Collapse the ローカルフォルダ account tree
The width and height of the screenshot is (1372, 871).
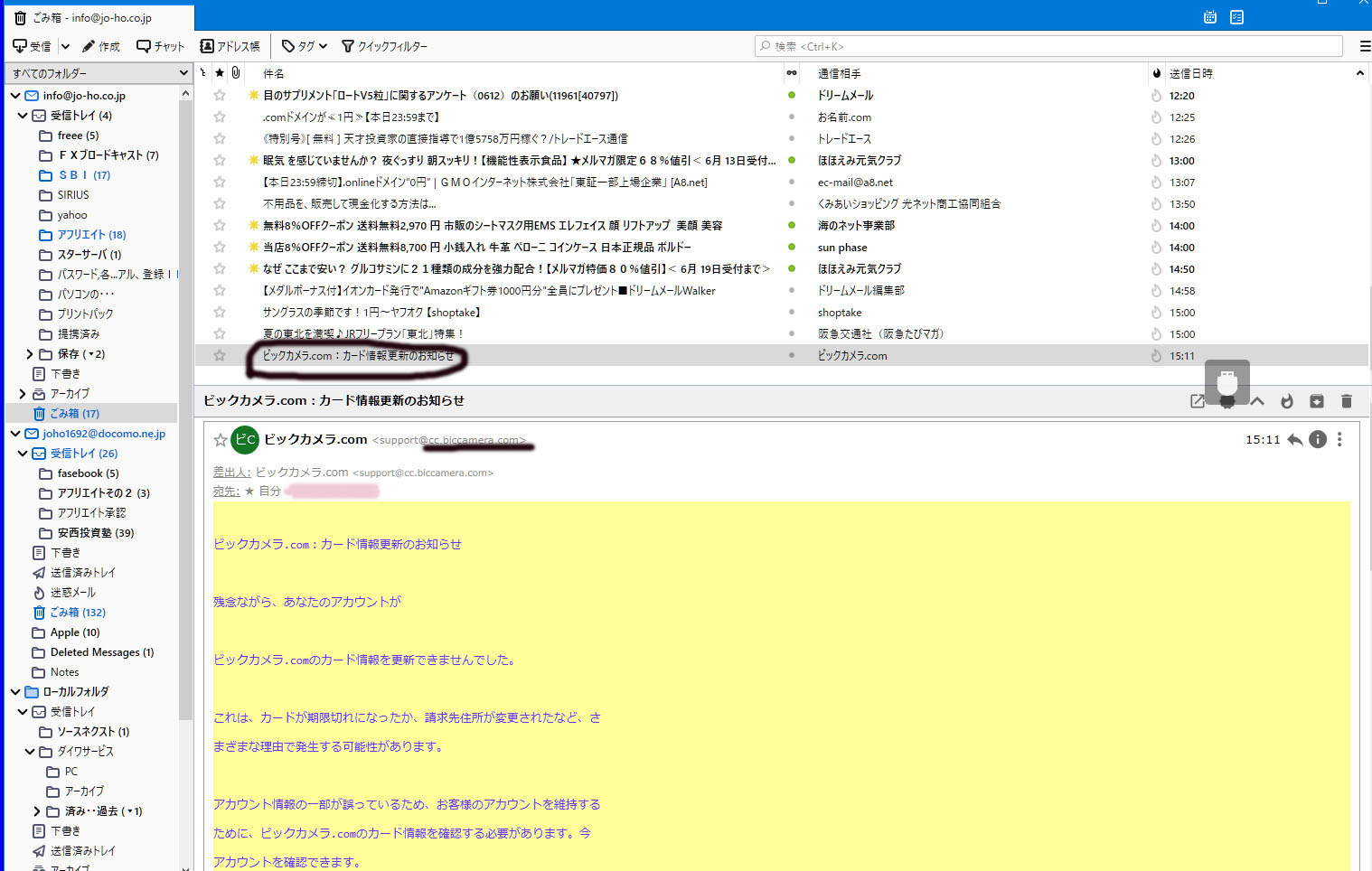point(15,692)
